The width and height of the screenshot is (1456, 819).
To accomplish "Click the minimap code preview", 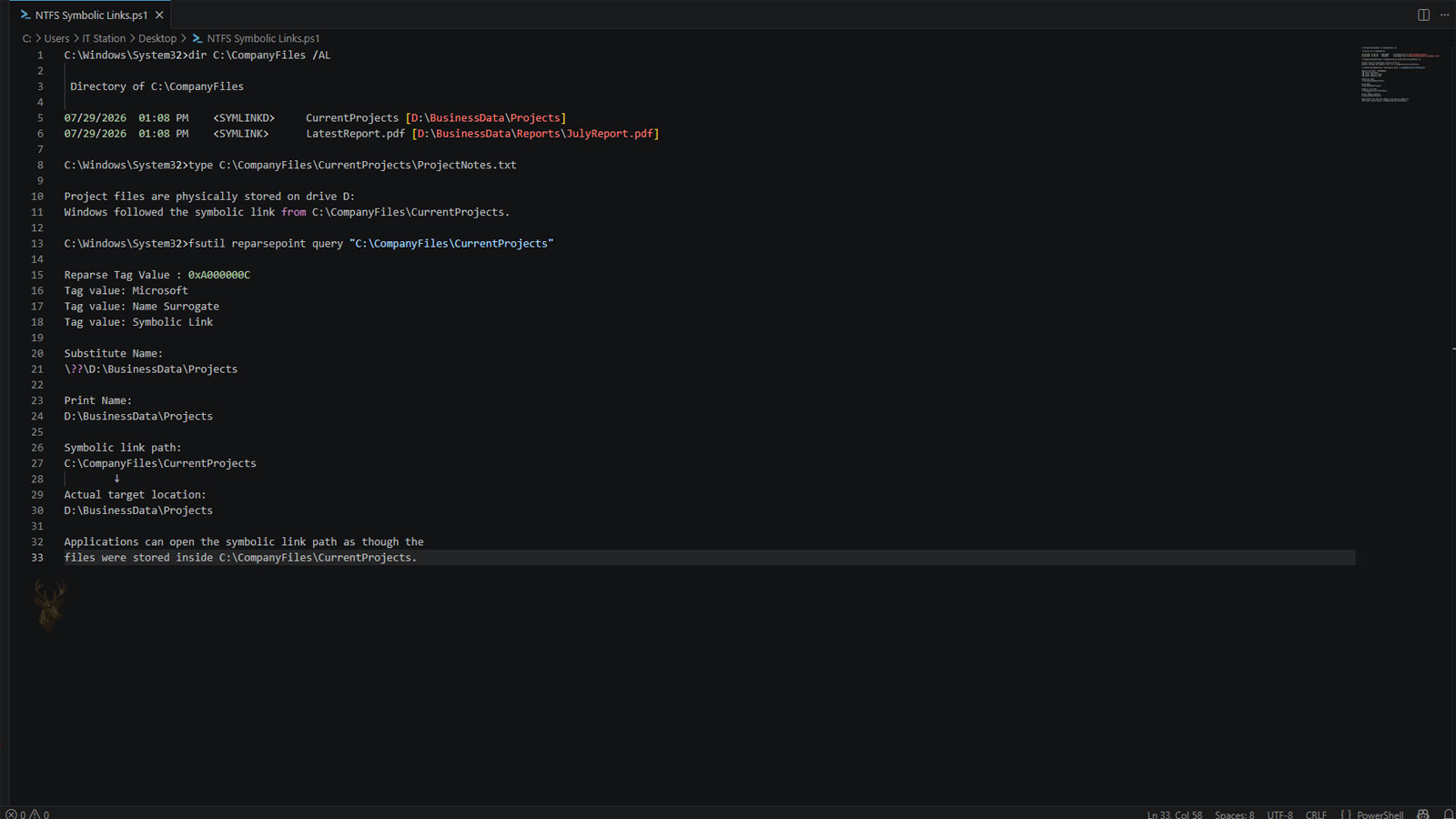I will point(1400,73).
